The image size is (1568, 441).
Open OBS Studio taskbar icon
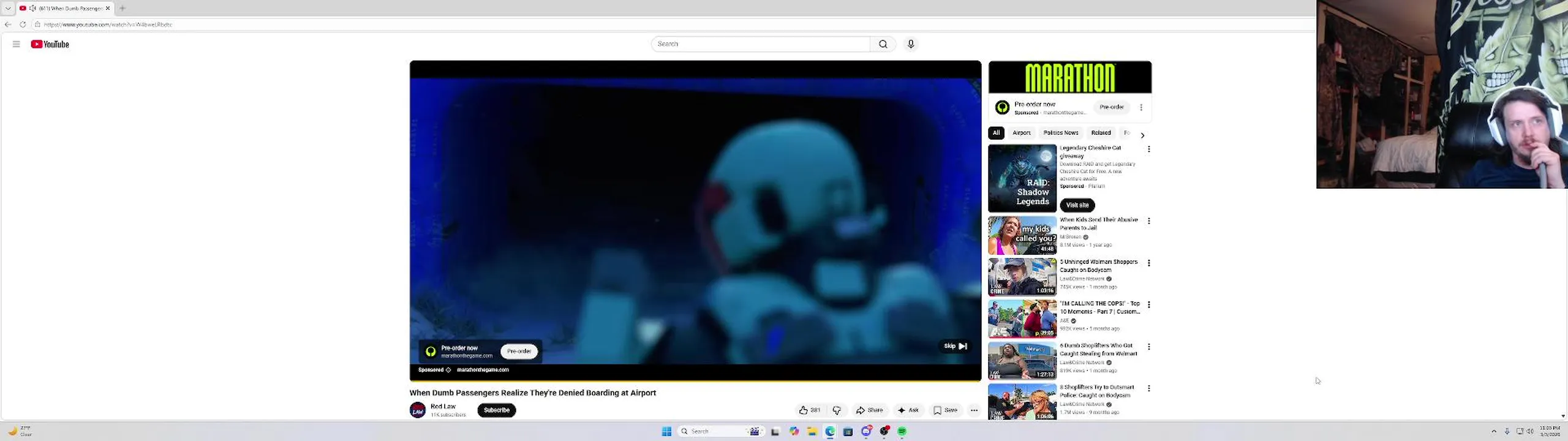tap(884, 432)
